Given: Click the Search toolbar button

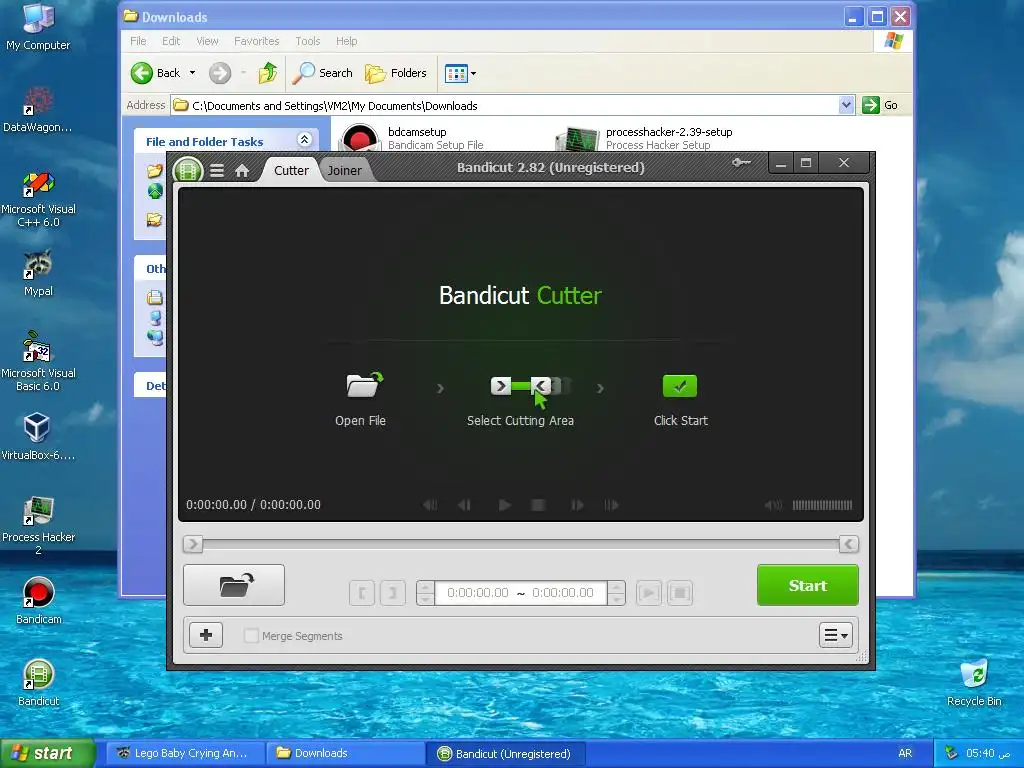Looking at the screenshot, I should click(322, 73).
